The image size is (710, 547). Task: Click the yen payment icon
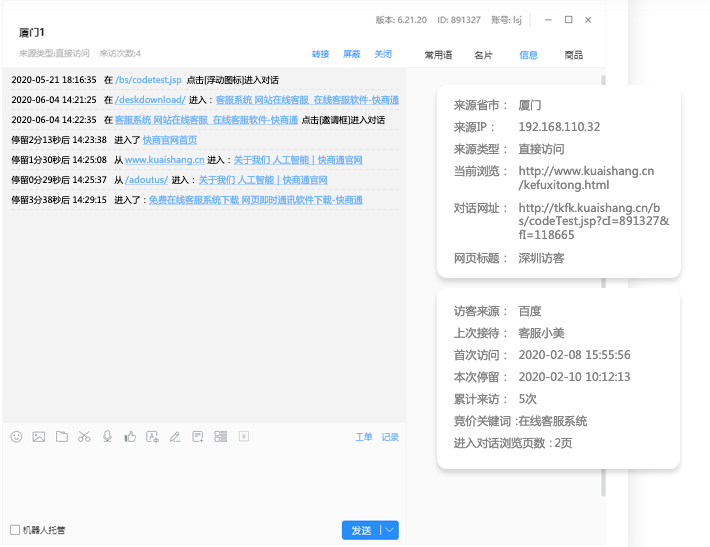pyautogui.click(x=243, y=436)
